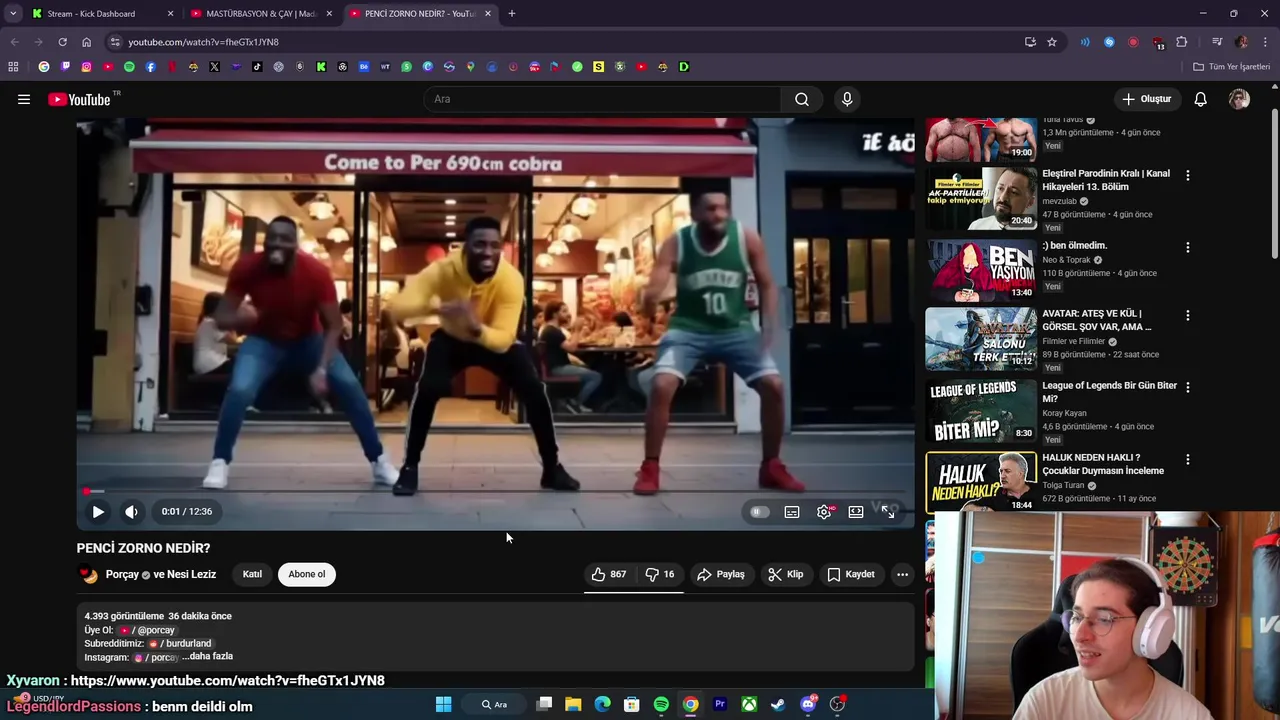Open the YouTube notifications bell

[1200, 99]
